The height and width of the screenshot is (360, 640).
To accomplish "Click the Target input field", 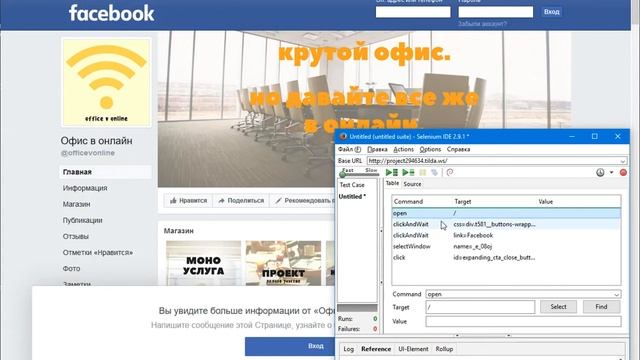I will point(480,307).
